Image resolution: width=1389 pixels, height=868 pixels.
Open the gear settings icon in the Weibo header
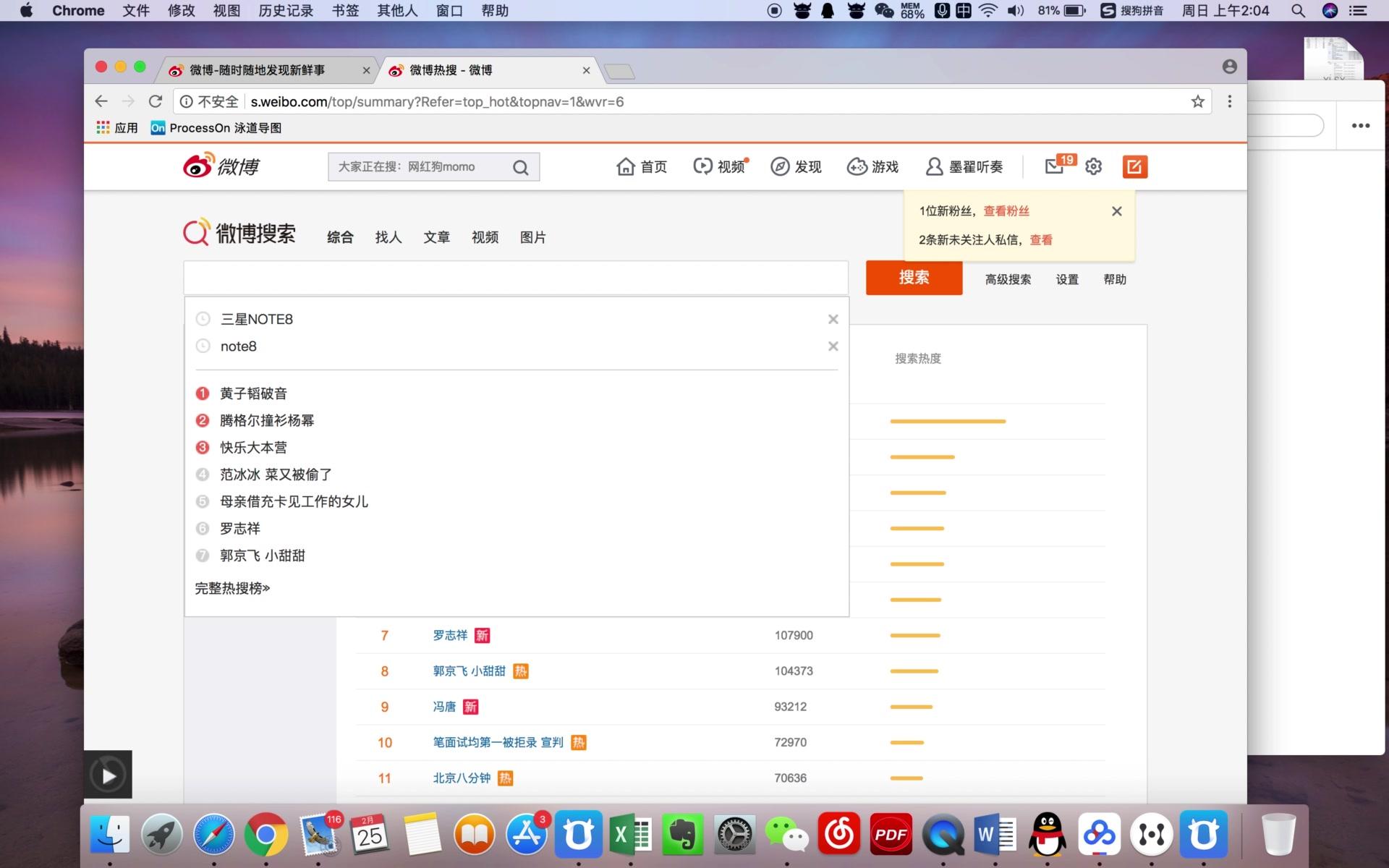click(x=1093, y=166)
